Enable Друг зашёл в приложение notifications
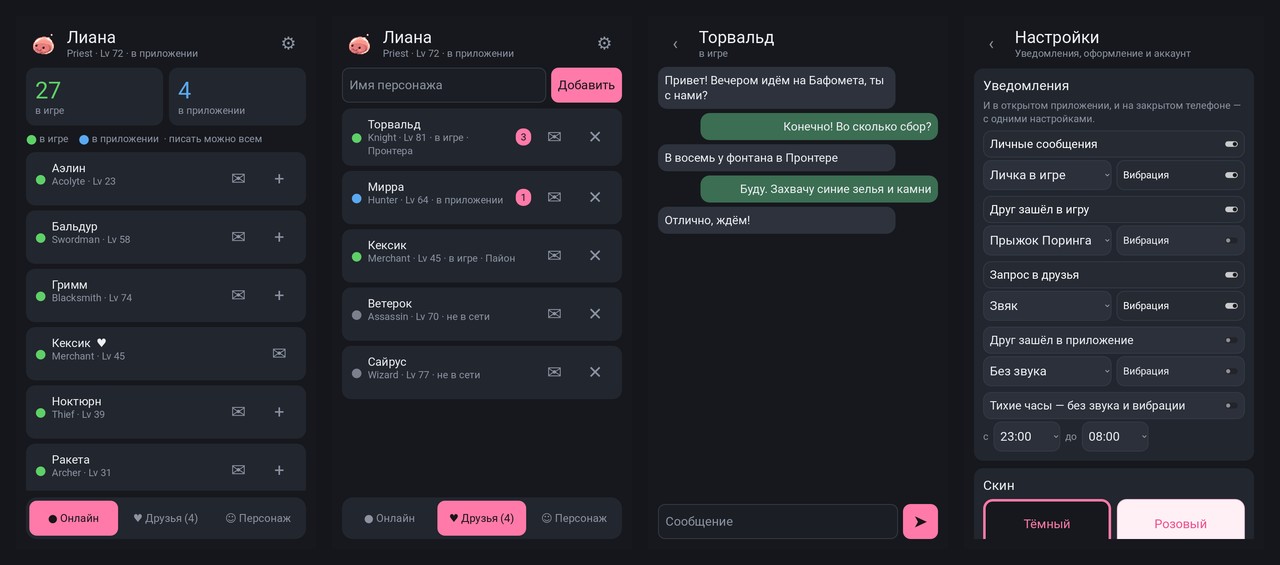Screen dimensions: 1280x565 [1231, 340]
